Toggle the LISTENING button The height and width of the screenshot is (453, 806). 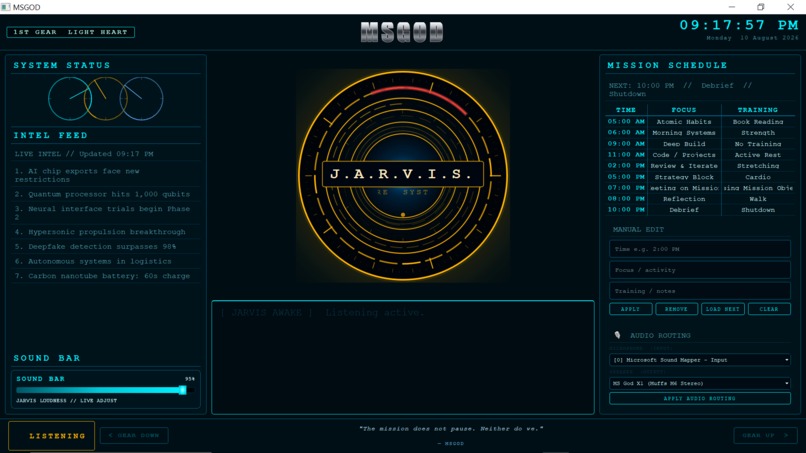[x=51, y=436]
